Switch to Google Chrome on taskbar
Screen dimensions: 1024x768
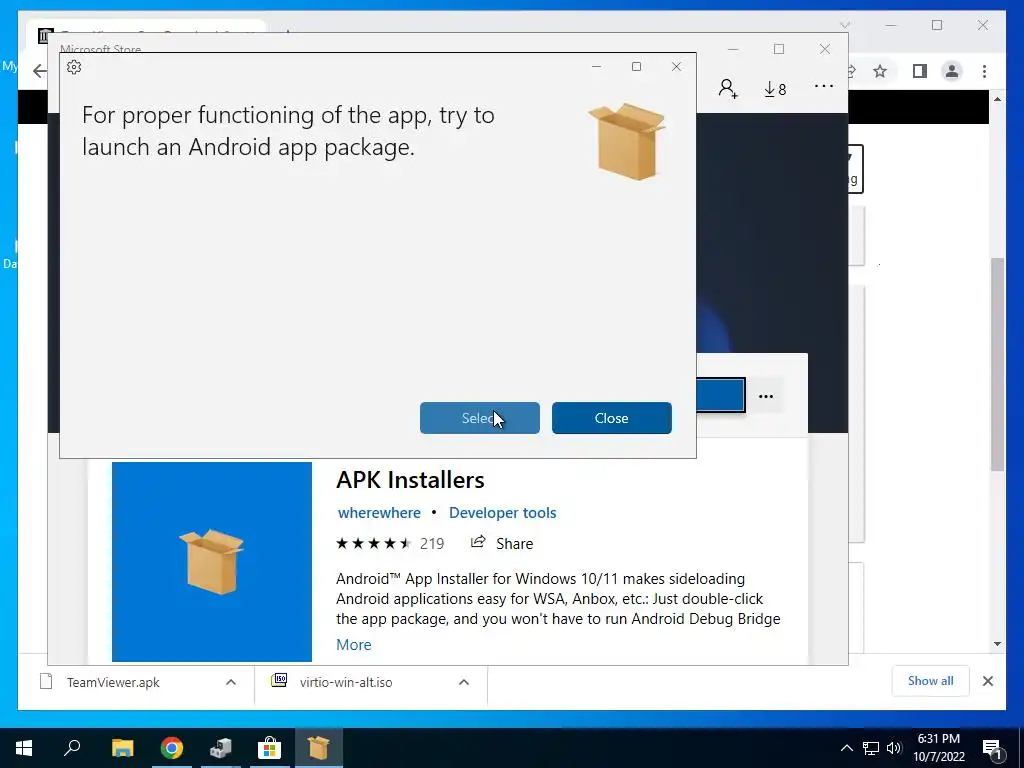(x=172, y=748)
